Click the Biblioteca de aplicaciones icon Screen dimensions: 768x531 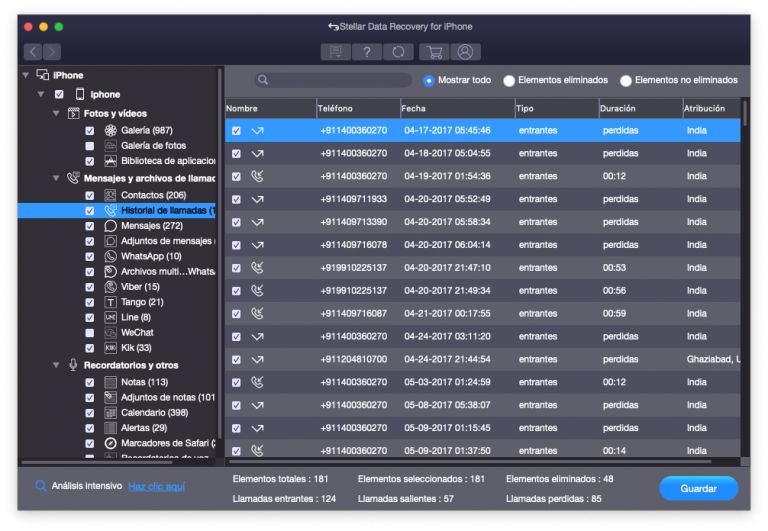coord(111,161)
